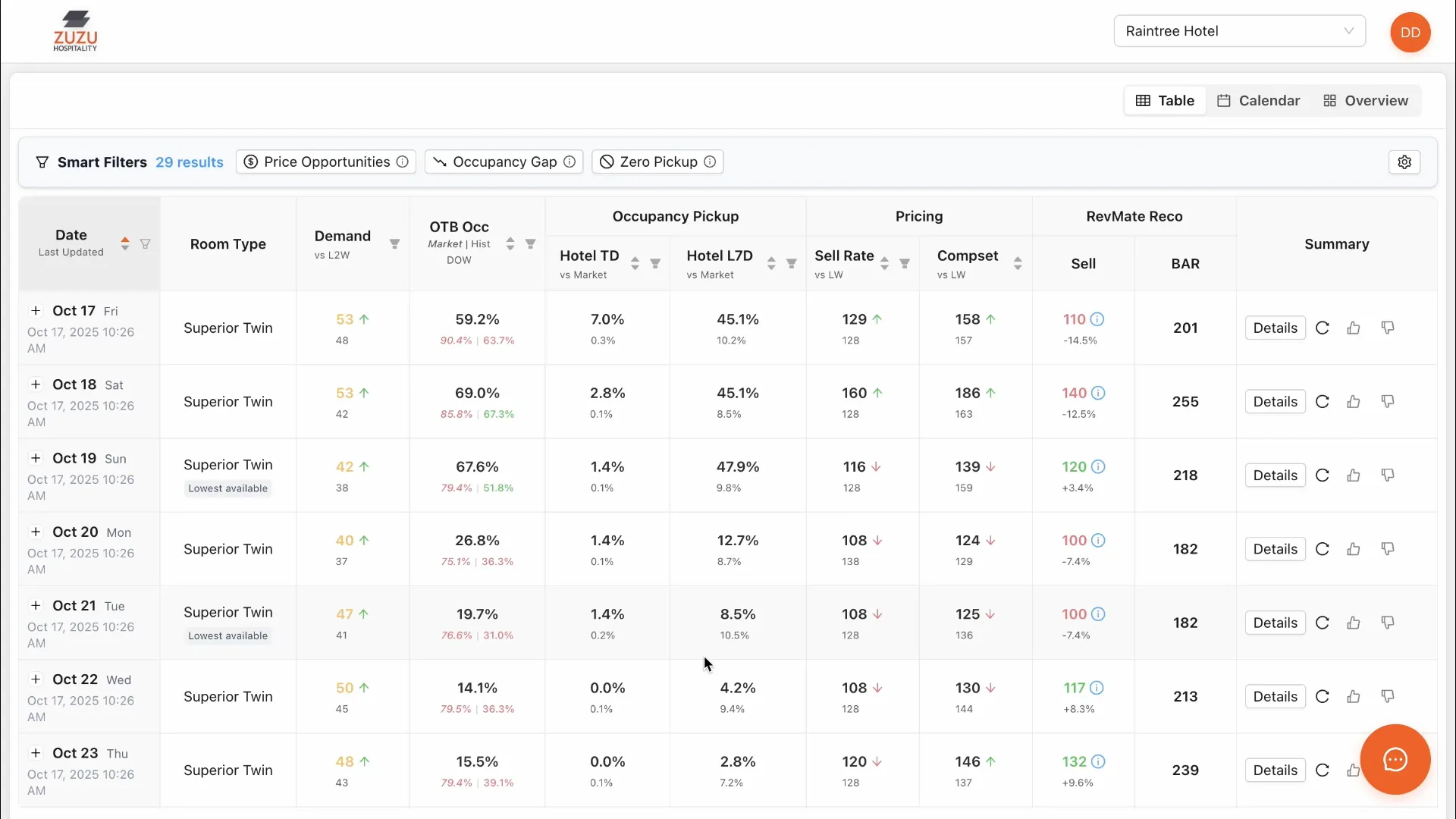1456x819 pixels.
Task: Open the Demand column filter icon
Action: [394, 244]
